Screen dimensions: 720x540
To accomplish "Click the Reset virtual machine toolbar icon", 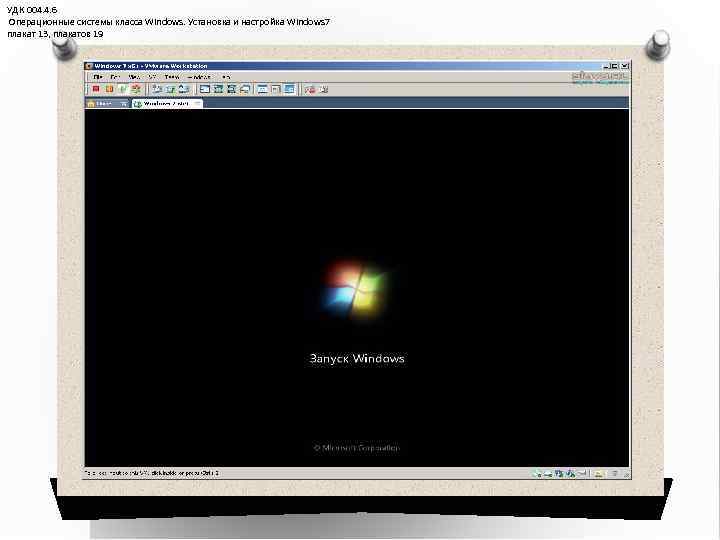I will 136,89.
